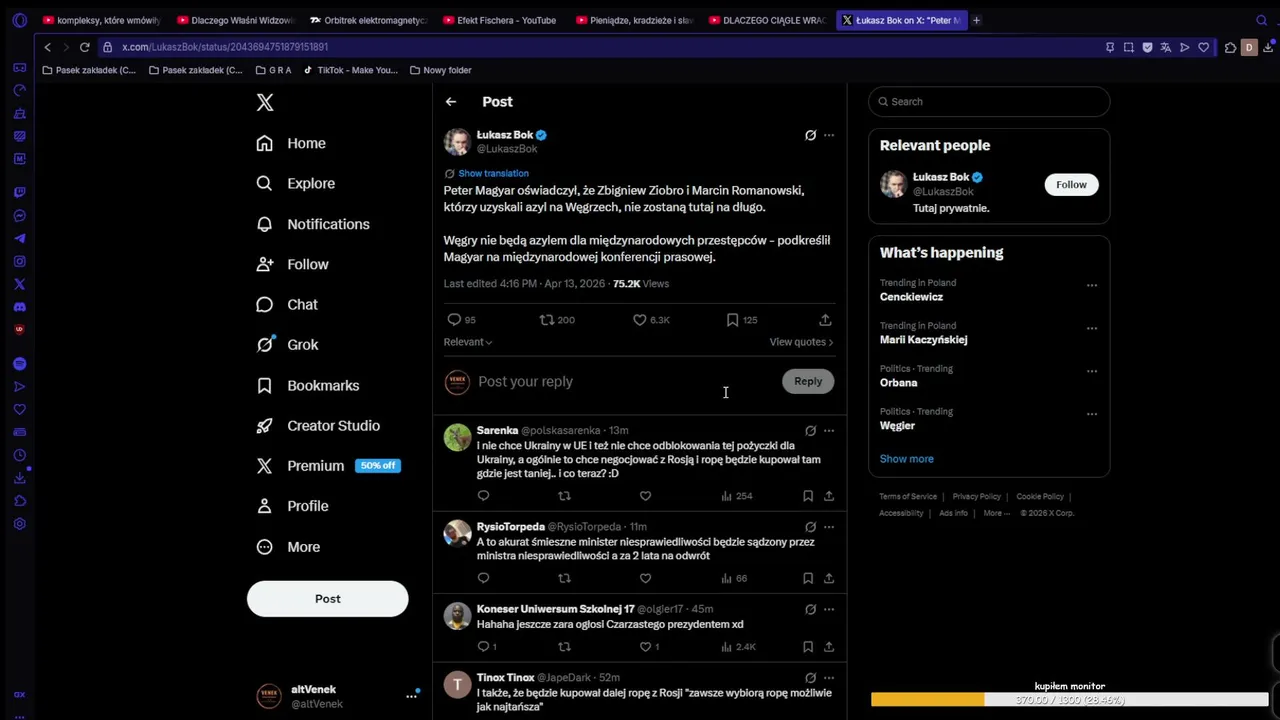Click Show translation link
1280x720 pixels.
click(493, 174)
